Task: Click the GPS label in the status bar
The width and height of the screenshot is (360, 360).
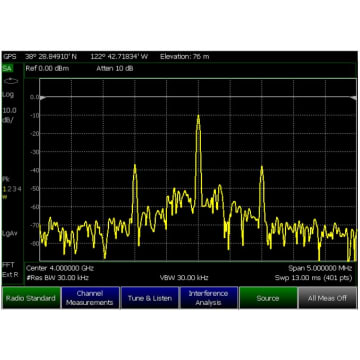Action: 9,56
